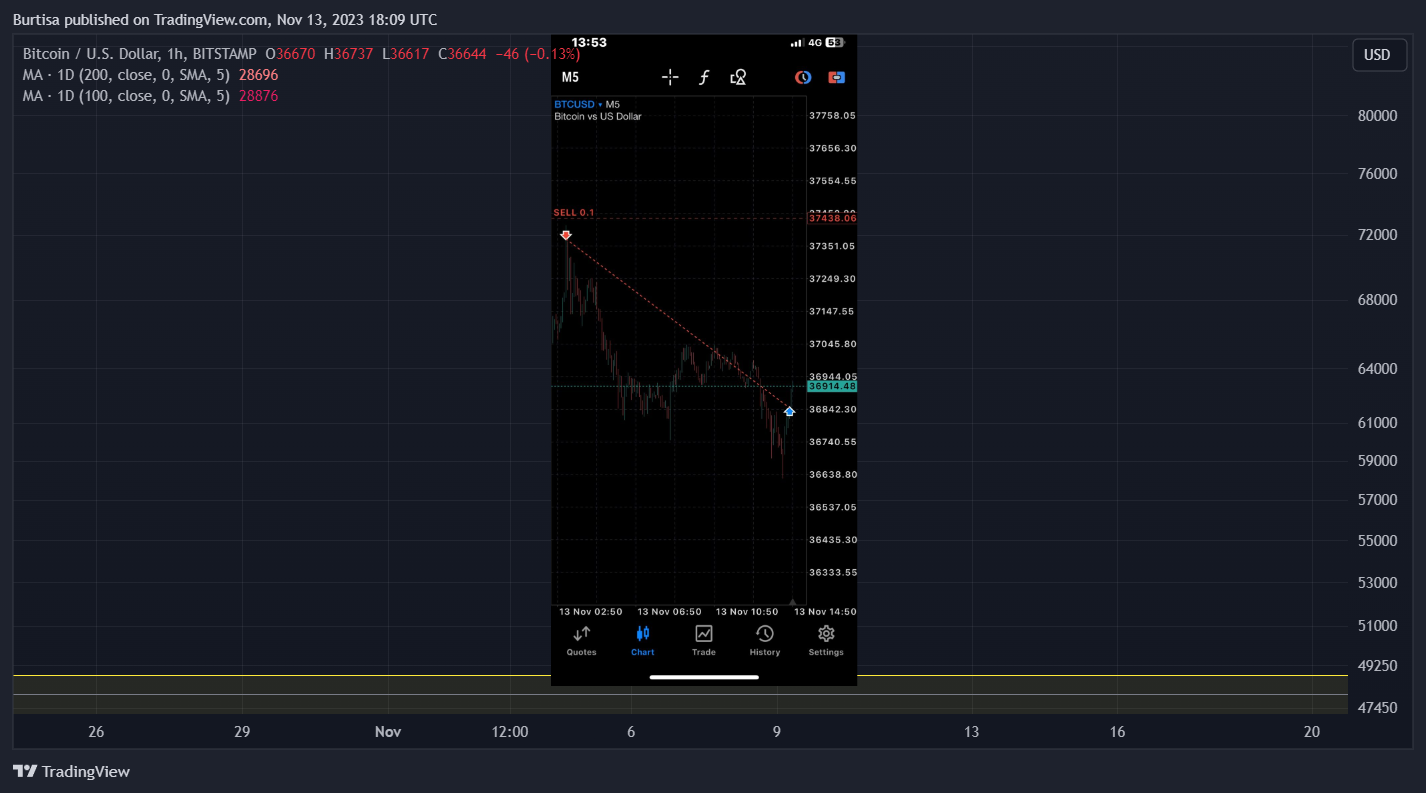Click the Burtisa published header text
1426x793 pixels.
[x=224, y=20]
